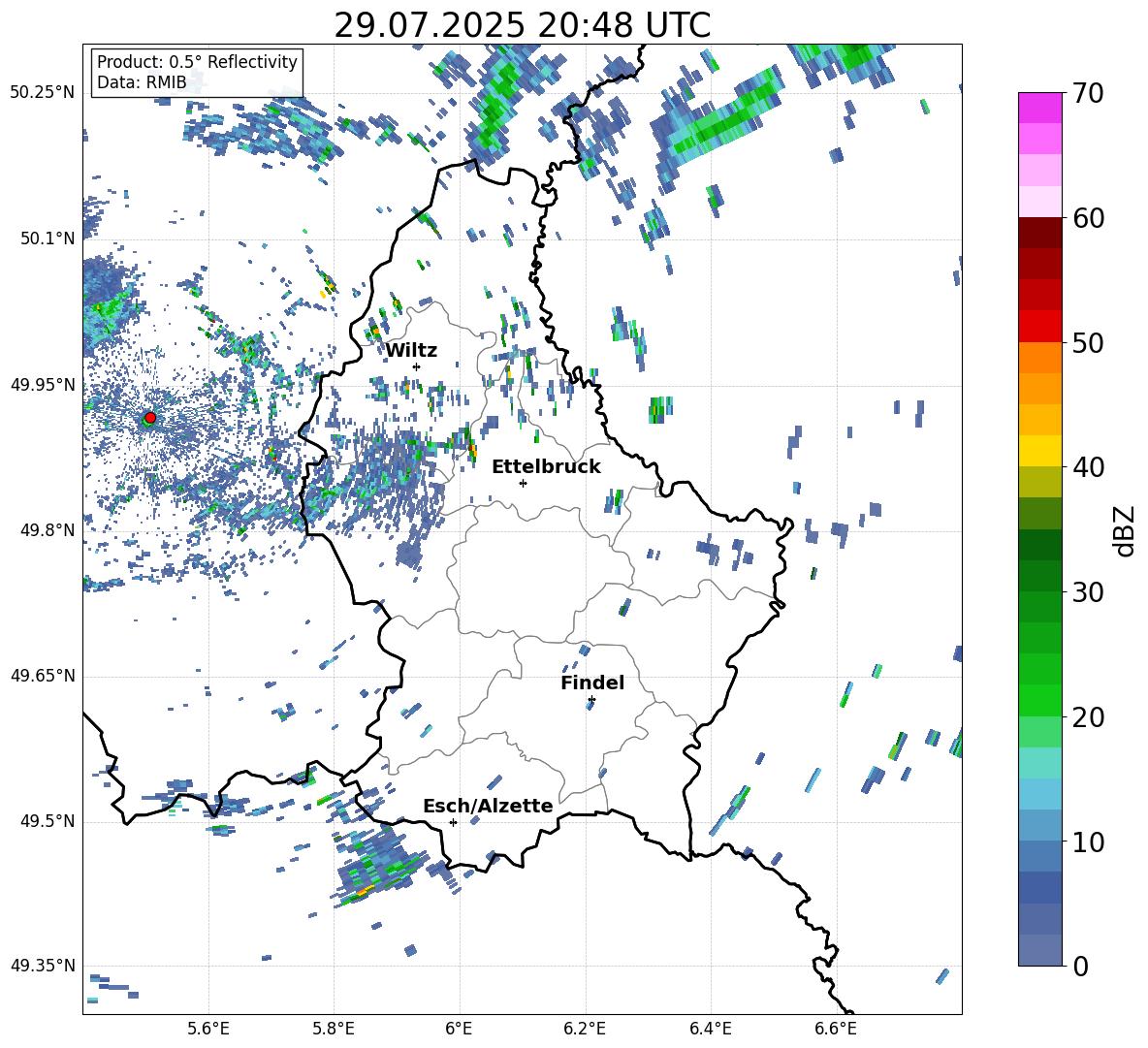Screen dimensions: 1148x1048
Task: Click the 6.4°E longitude label
Action: coord(710,1029)
